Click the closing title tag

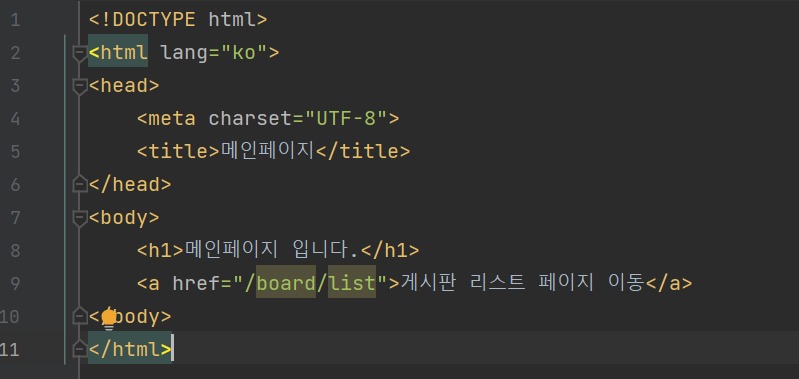click(x=363, y=151)
